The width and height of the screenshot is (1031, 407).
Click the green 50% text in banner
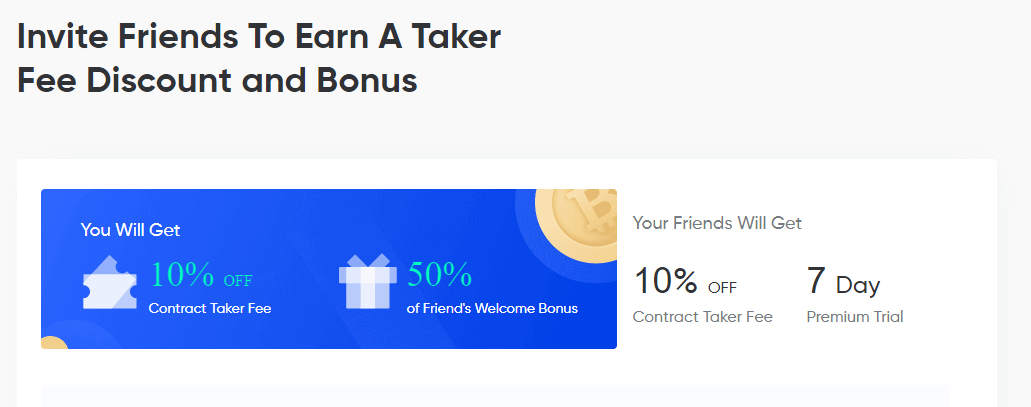(x=439, y=274)
